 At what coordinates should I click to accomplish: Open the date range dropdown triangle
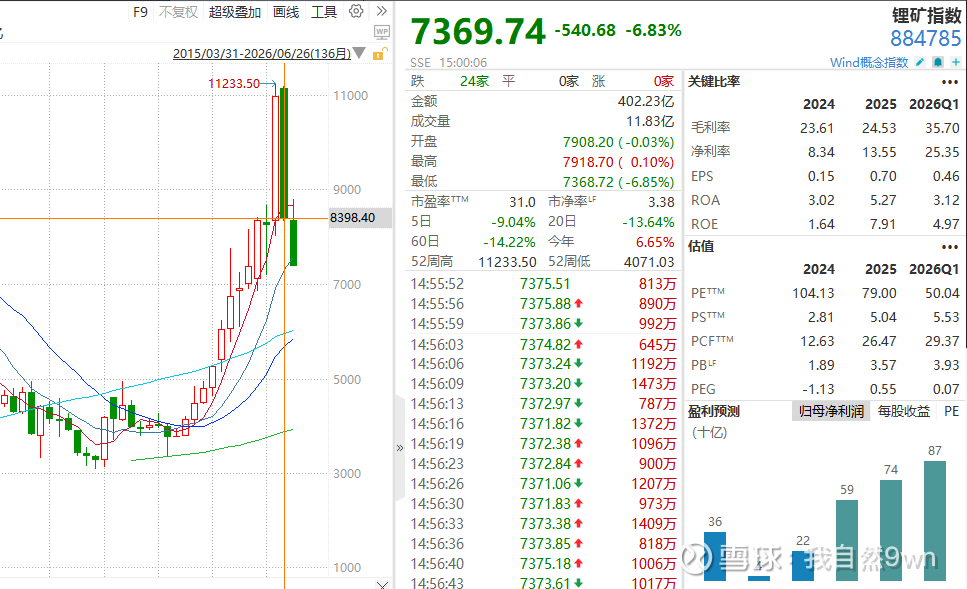(359, 54)
